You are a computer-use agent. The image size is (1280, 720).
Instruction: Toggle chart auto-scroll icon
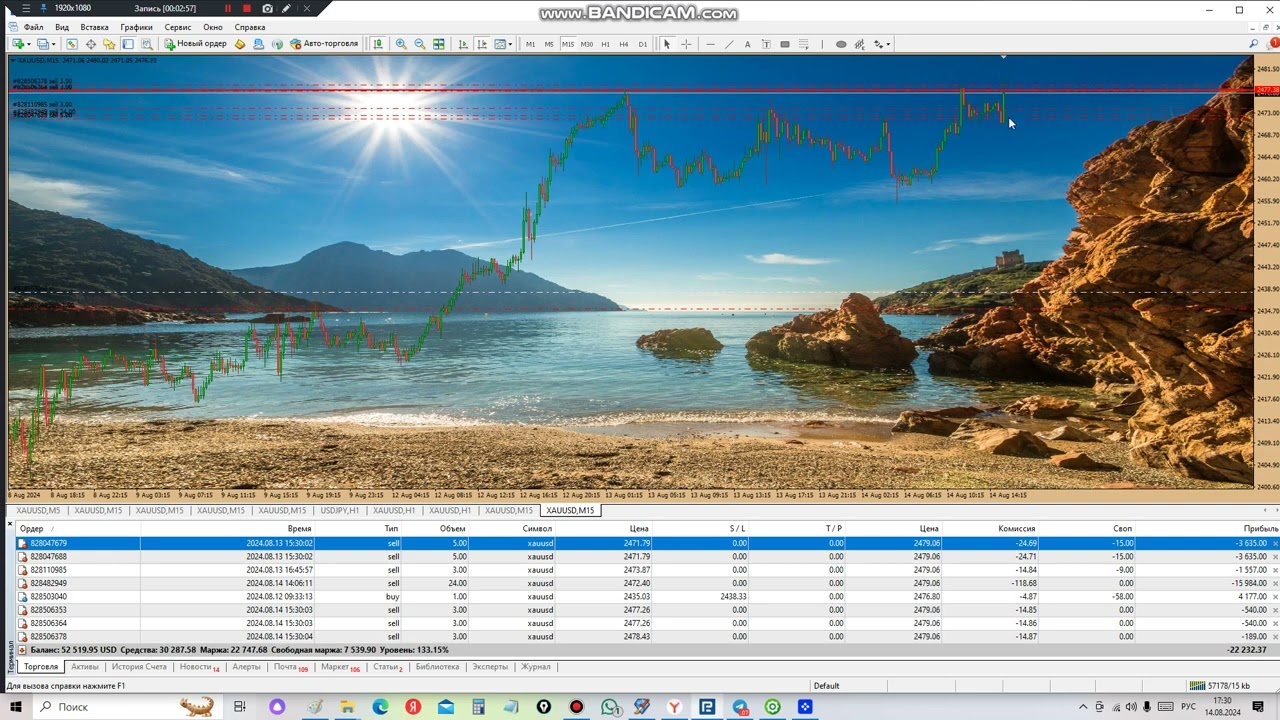point(462,44)
